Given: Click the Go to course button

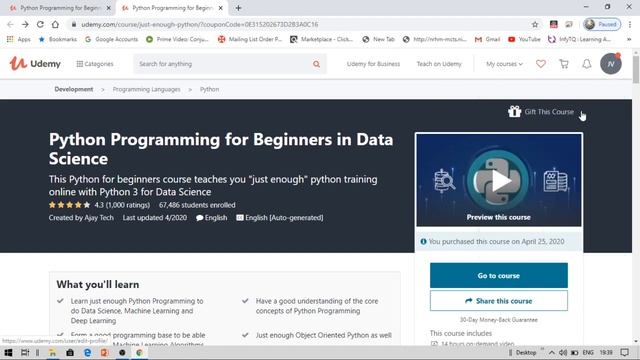Looking at the screenshot, I should click(x=499, y=276).
